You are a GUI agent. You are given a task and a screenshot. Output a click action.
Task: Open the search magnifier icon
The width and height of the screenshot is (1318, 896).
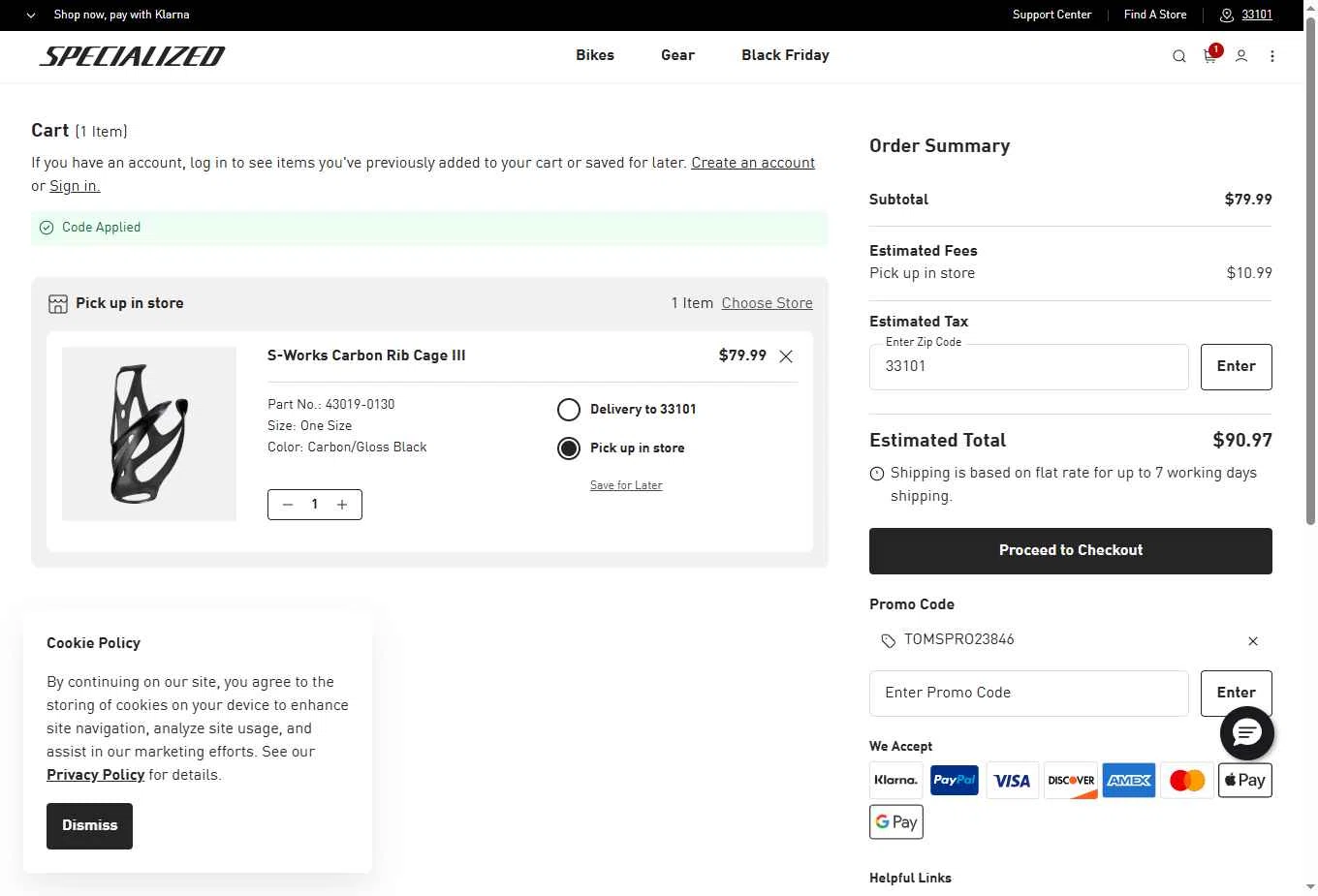click(x=1178, y=56)
